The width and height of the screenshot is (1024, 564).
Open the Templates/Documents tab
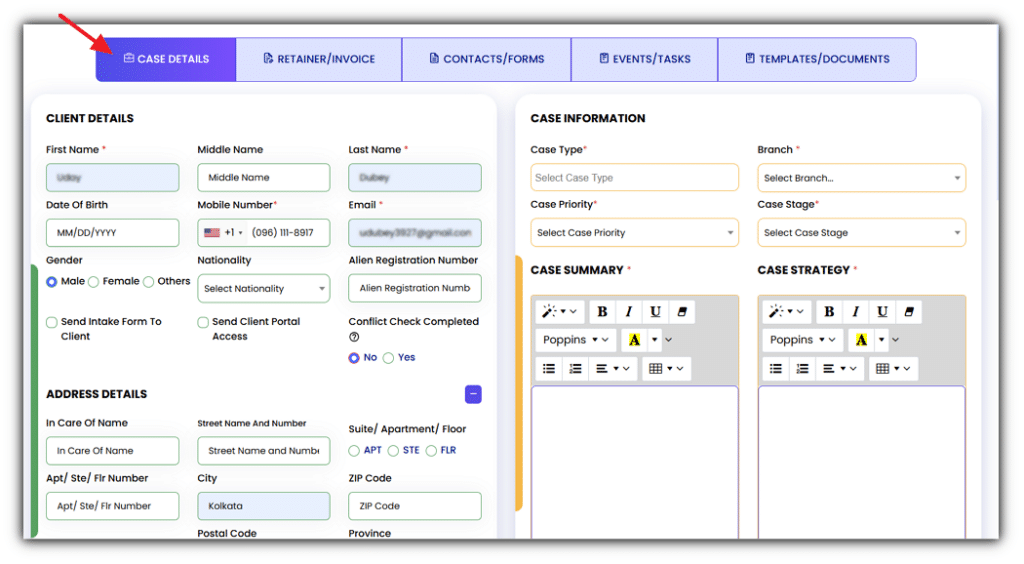(817, 59)
